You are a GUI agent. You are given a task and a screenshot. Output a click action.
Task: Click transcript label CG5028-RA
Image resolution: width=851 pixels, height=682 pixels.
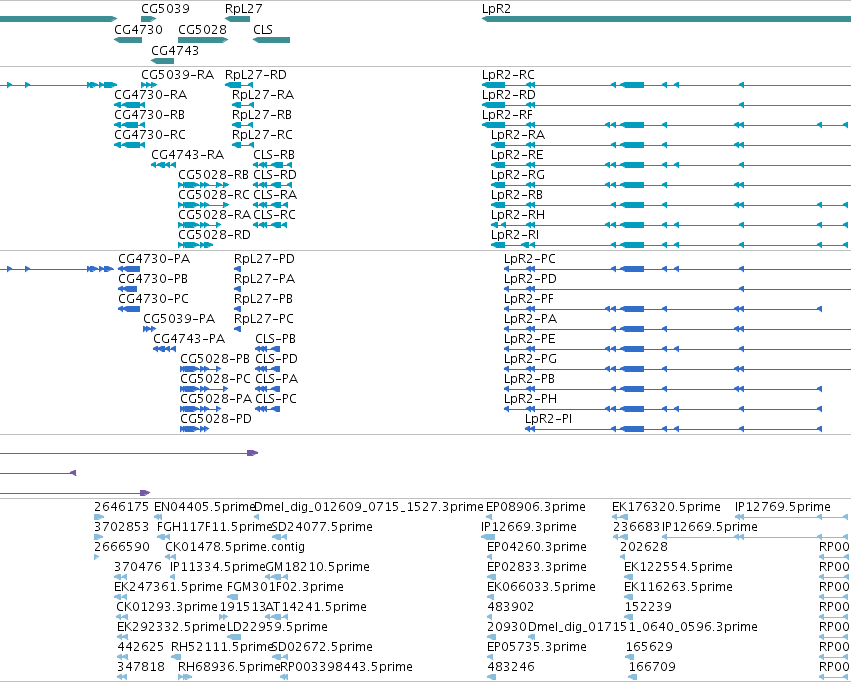[214, 215]
